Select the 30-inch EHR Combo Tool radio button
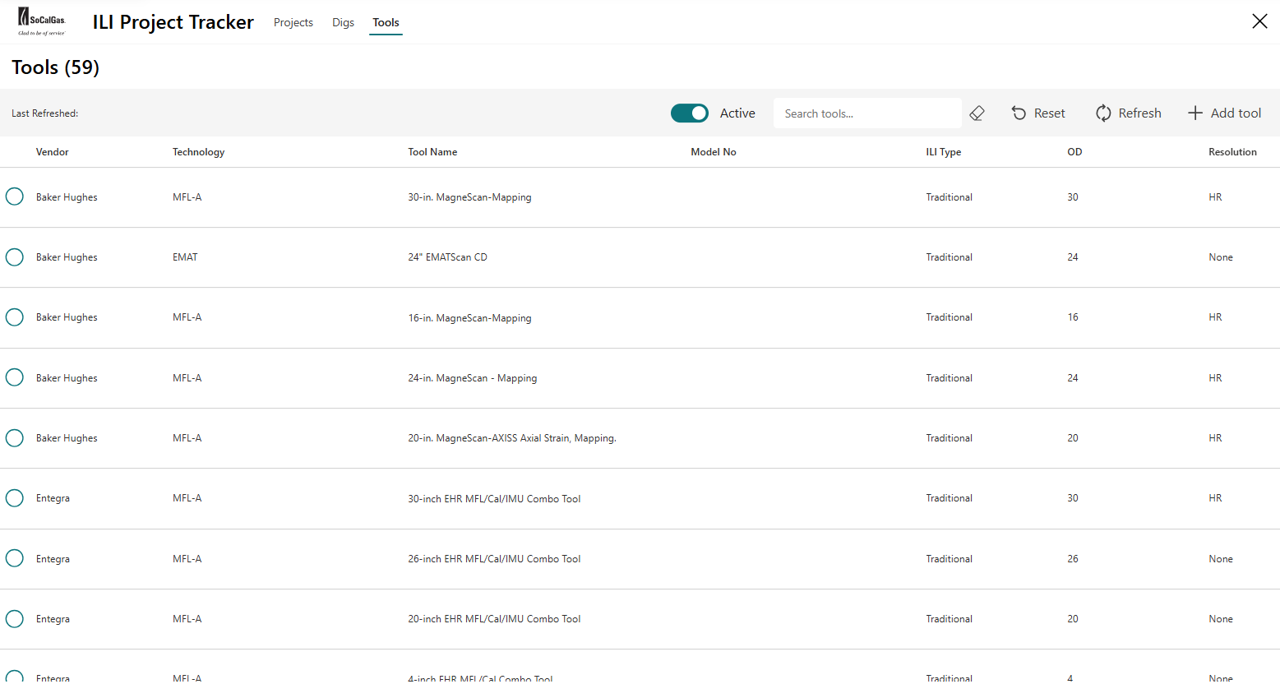This screenshot has width=1280, height=684. [14, 498]
